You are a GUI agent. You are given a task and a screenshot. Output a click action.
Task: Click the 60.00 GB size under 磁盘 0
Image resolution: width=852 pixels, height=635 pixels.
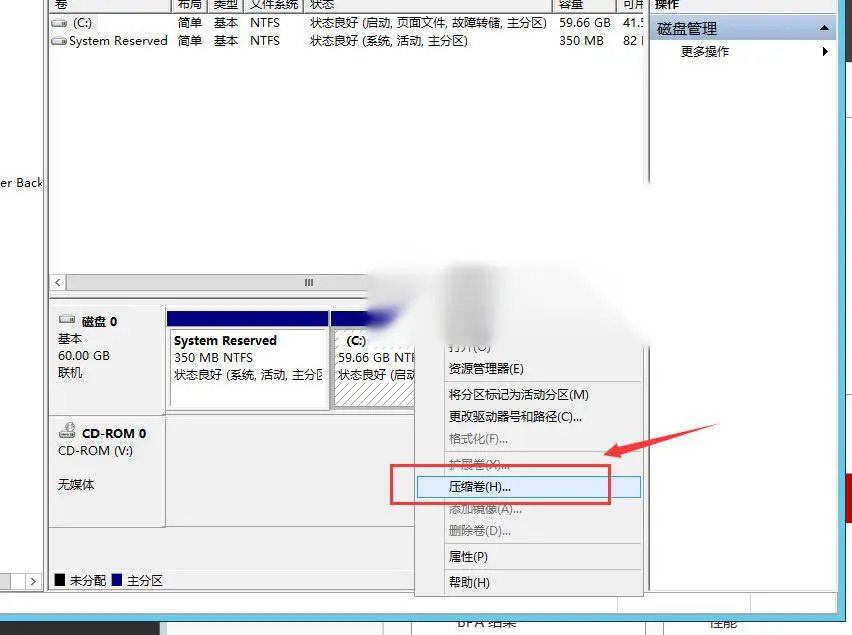pyautogui.click(x=84, y=356)
